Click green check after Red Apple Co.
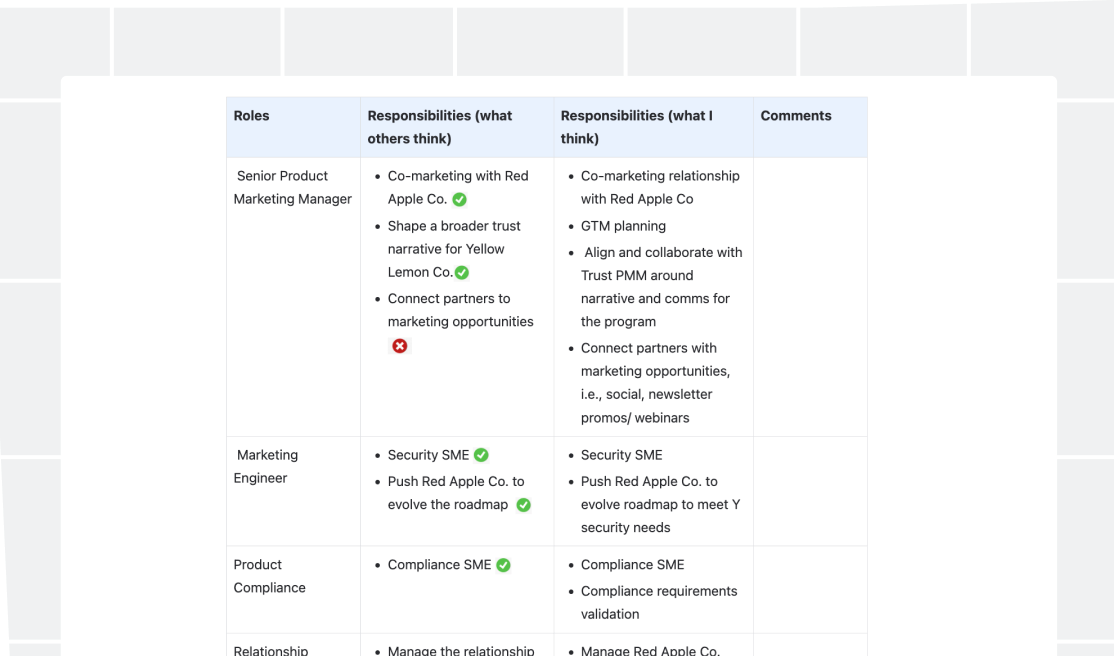The height and width of the screenshot is (656, 1114). [460, 200]
